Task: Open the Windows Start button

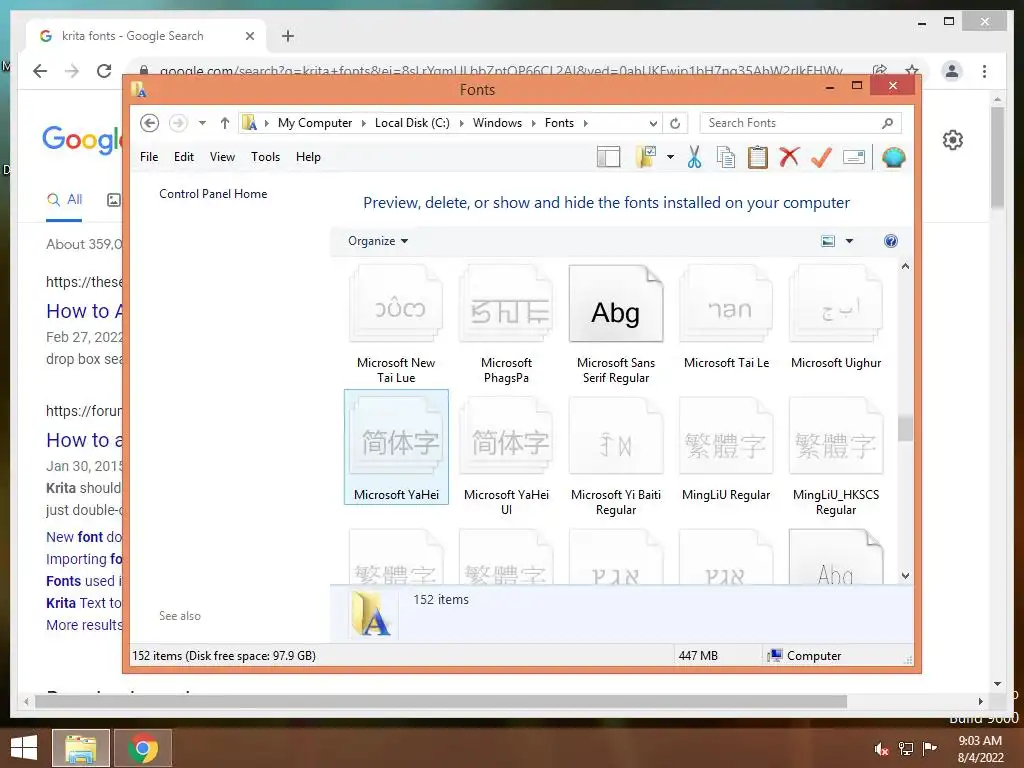Action: (24, 748)
